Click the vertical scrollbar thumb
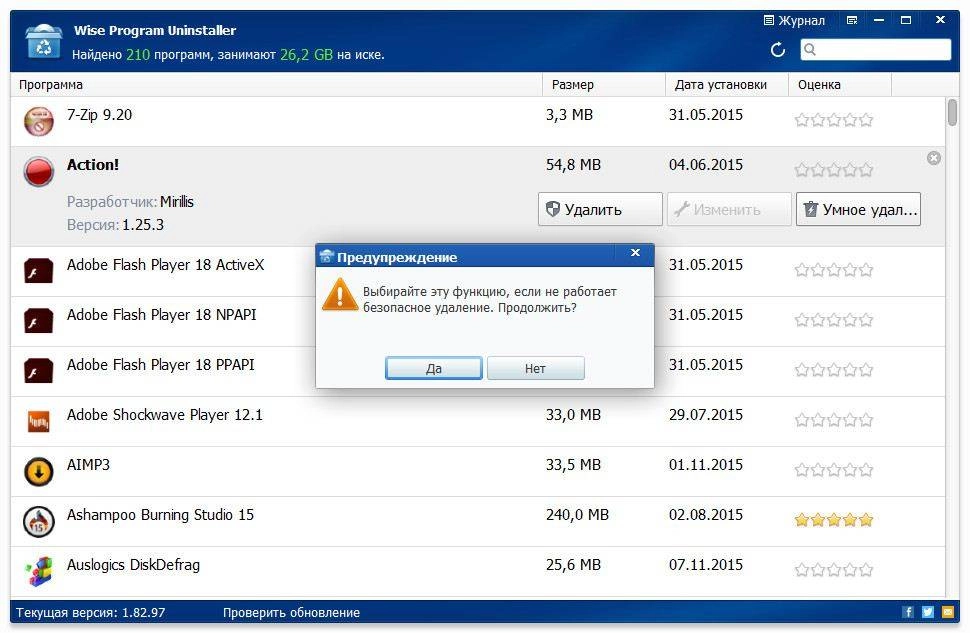This screenshot has height=633, width=970. pyautogui.click(x=952, y=112)
